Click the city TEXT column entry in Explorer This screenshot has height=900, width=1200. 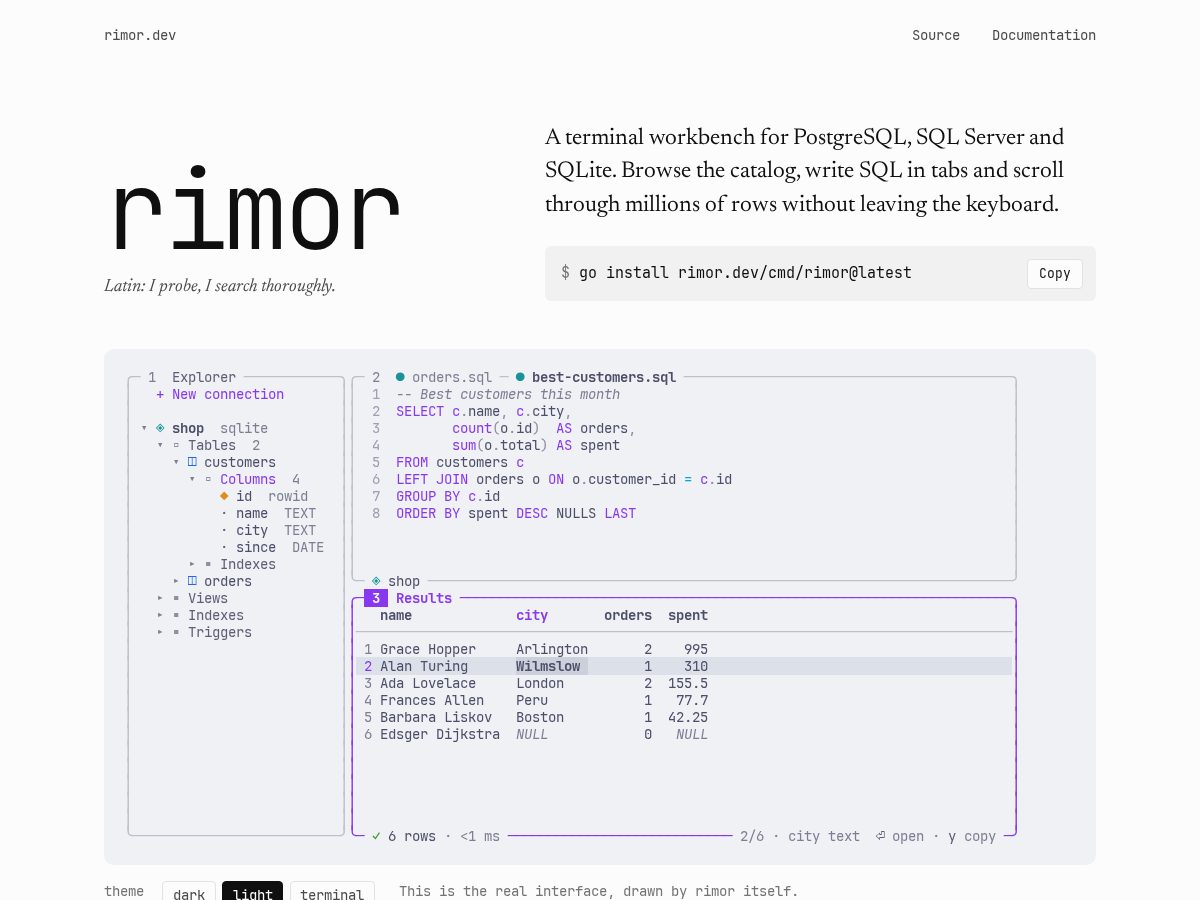pos(268,530)
